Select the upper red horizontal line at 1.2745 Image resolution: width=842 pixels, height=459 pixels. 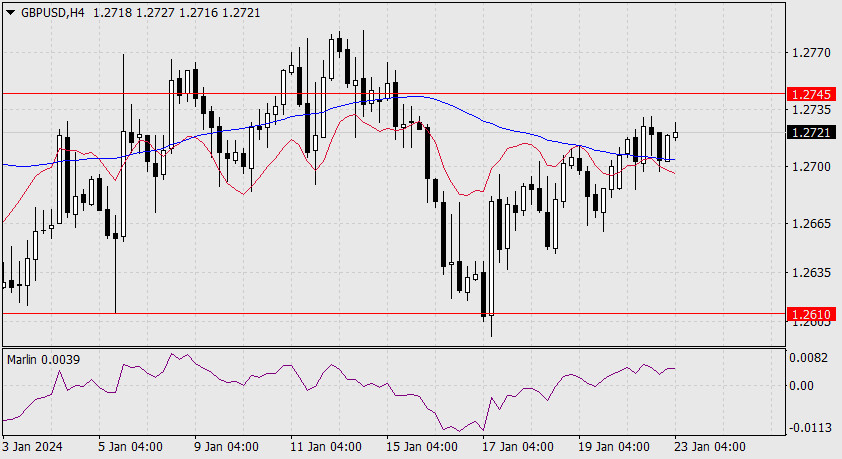pyautogui.click(x=394, y=93)
